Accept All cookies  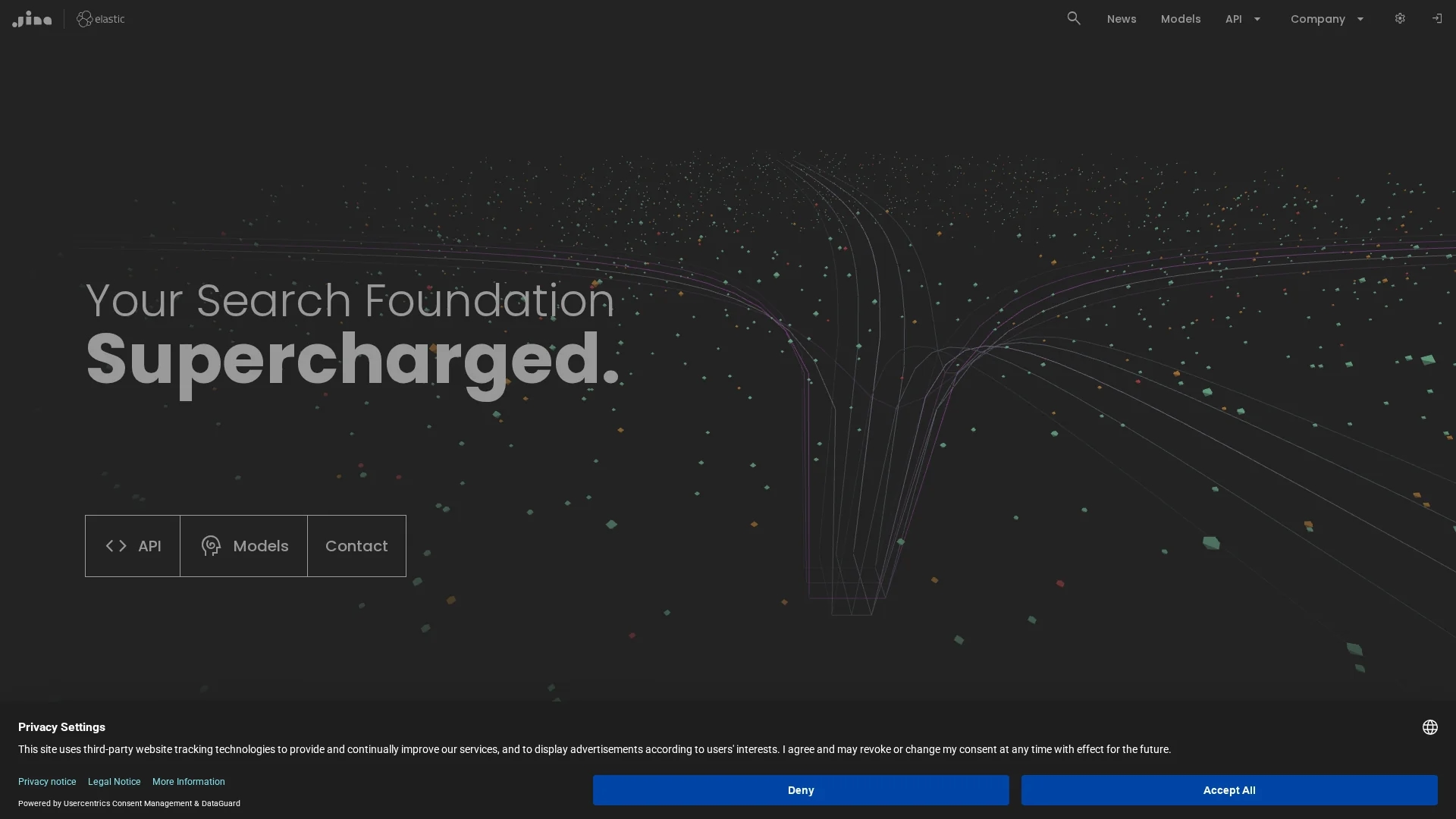(1229, 790)
